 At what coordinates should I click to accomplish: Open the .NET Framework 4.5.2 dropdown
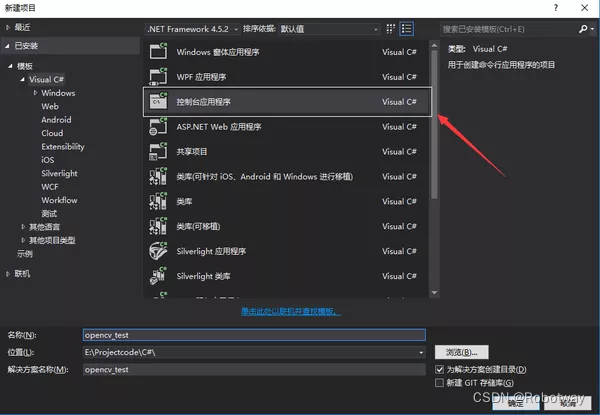[193, 29]
